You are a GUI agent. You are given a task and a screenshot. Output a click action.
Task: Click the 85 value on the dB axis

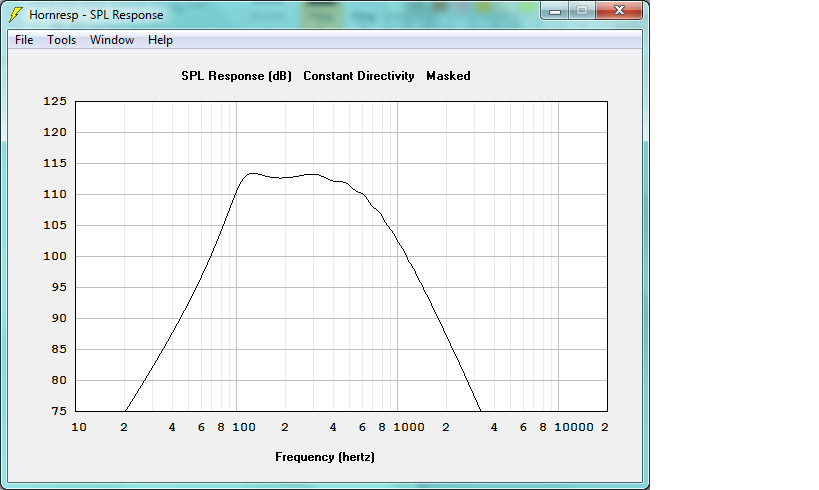(x=59, y=349)
